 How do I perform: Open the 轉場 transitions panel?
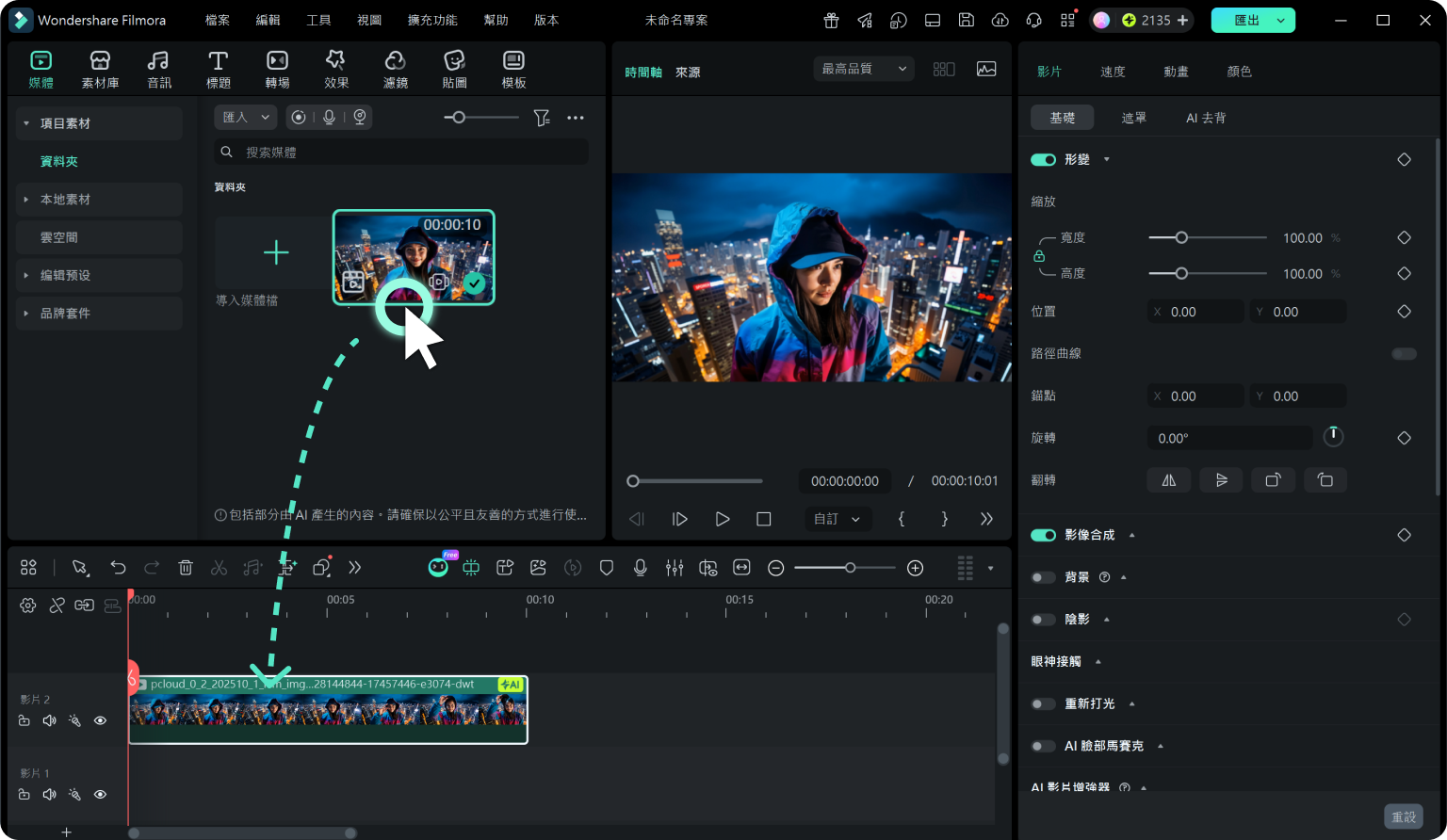point(277,70)
